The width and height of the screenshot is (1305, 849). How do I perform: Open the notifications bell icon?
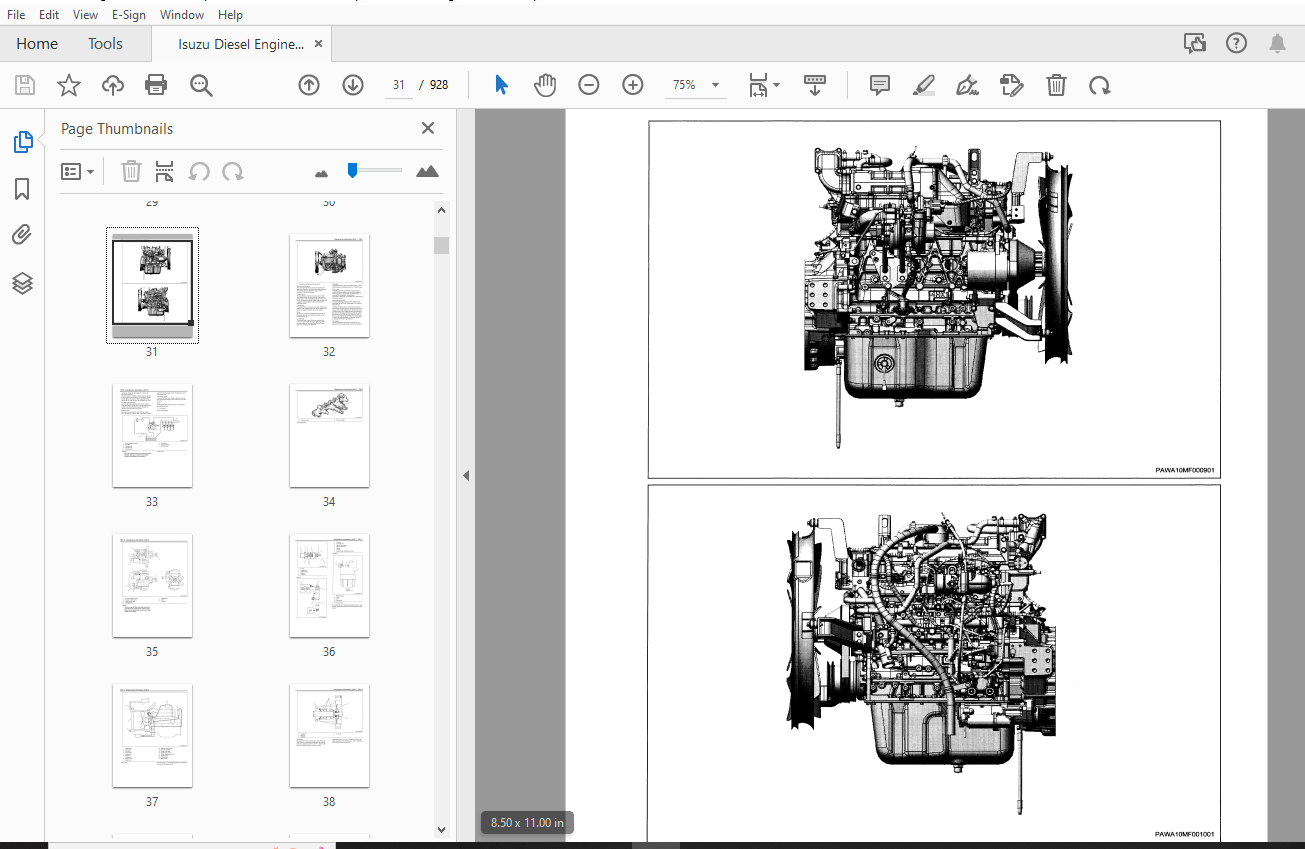[1278, 43]
